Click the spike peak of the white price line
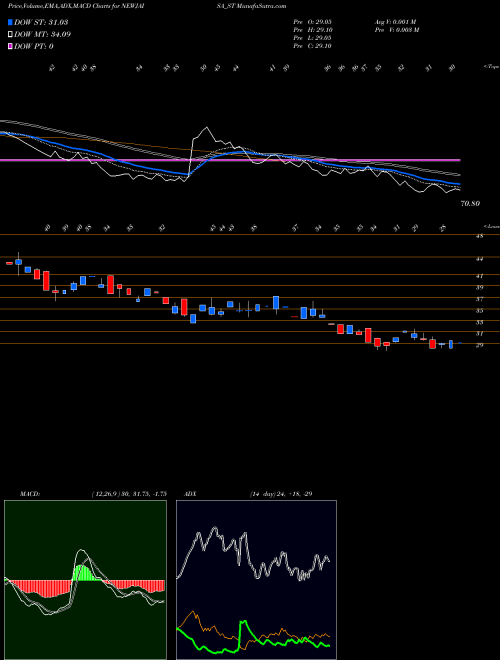This screenshot has width=500, height=660. click(206, 128)
